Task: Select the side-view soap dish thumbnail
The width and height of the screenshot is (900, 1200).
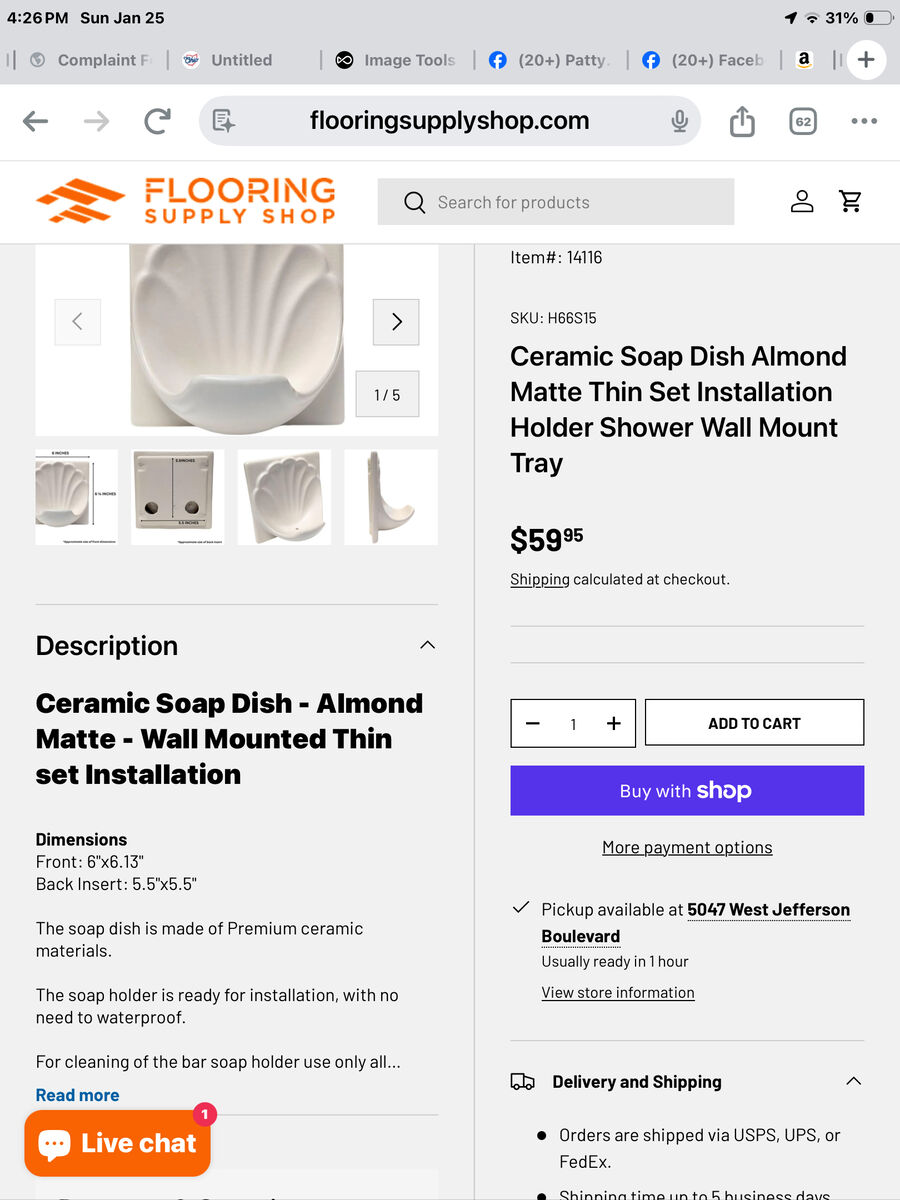Action: (391, 497)
